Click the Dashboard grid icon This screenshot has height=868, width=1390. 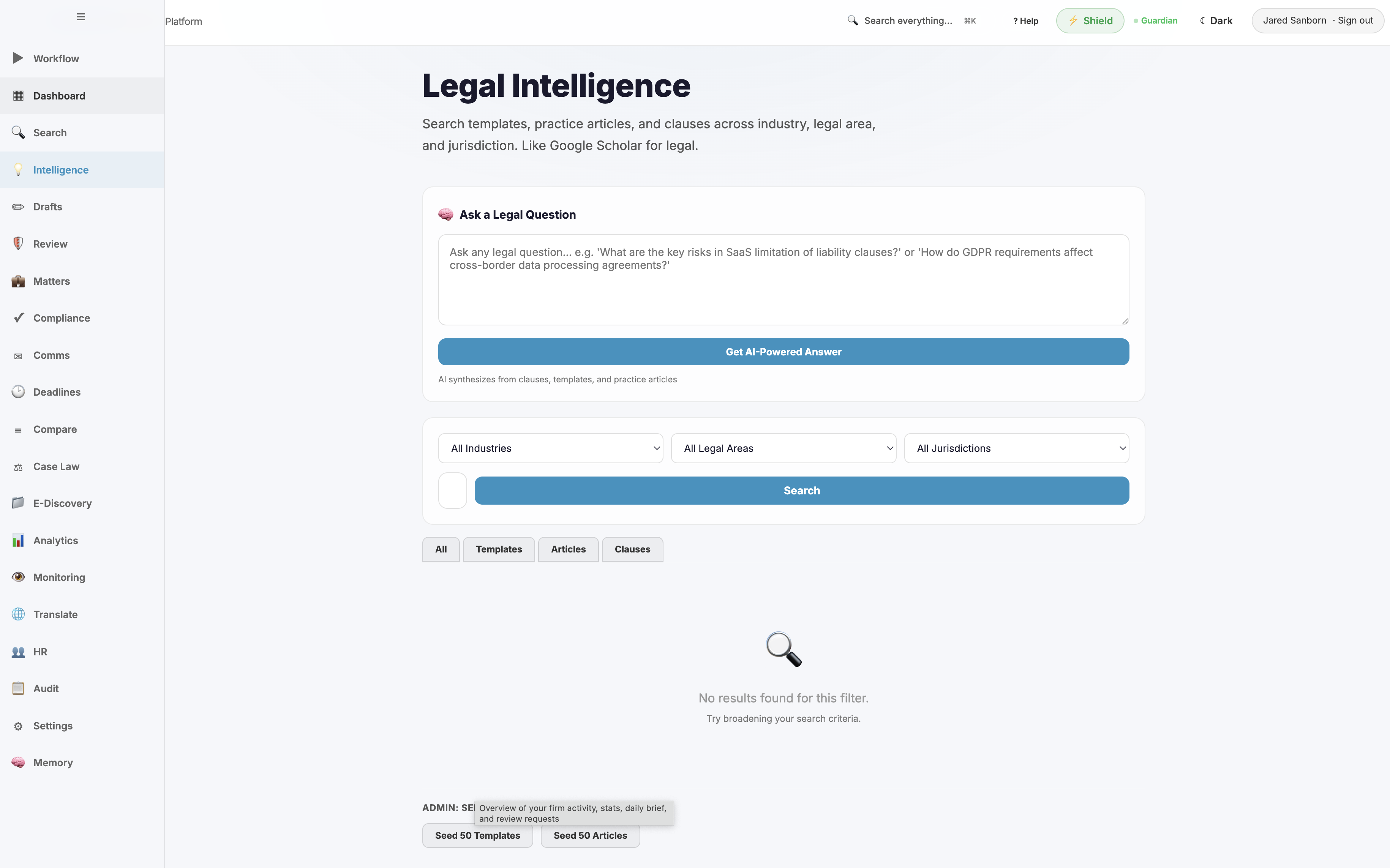pyautogui.click(x=18, y=96)
